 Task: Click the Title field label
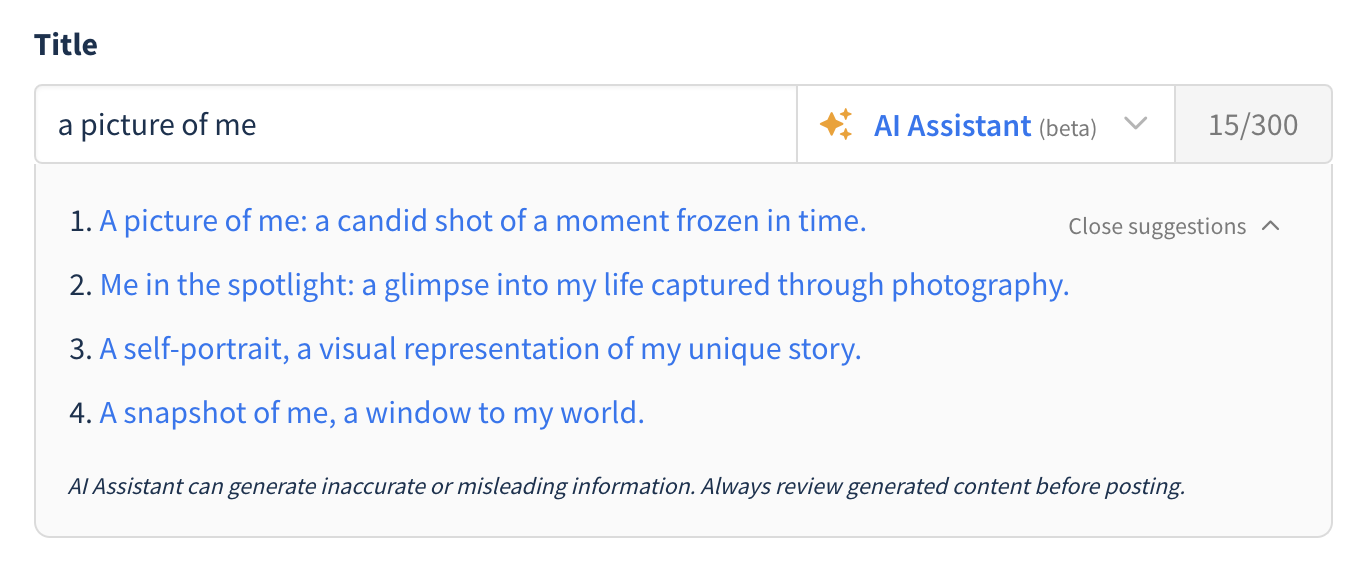click(x=66, y=45)
